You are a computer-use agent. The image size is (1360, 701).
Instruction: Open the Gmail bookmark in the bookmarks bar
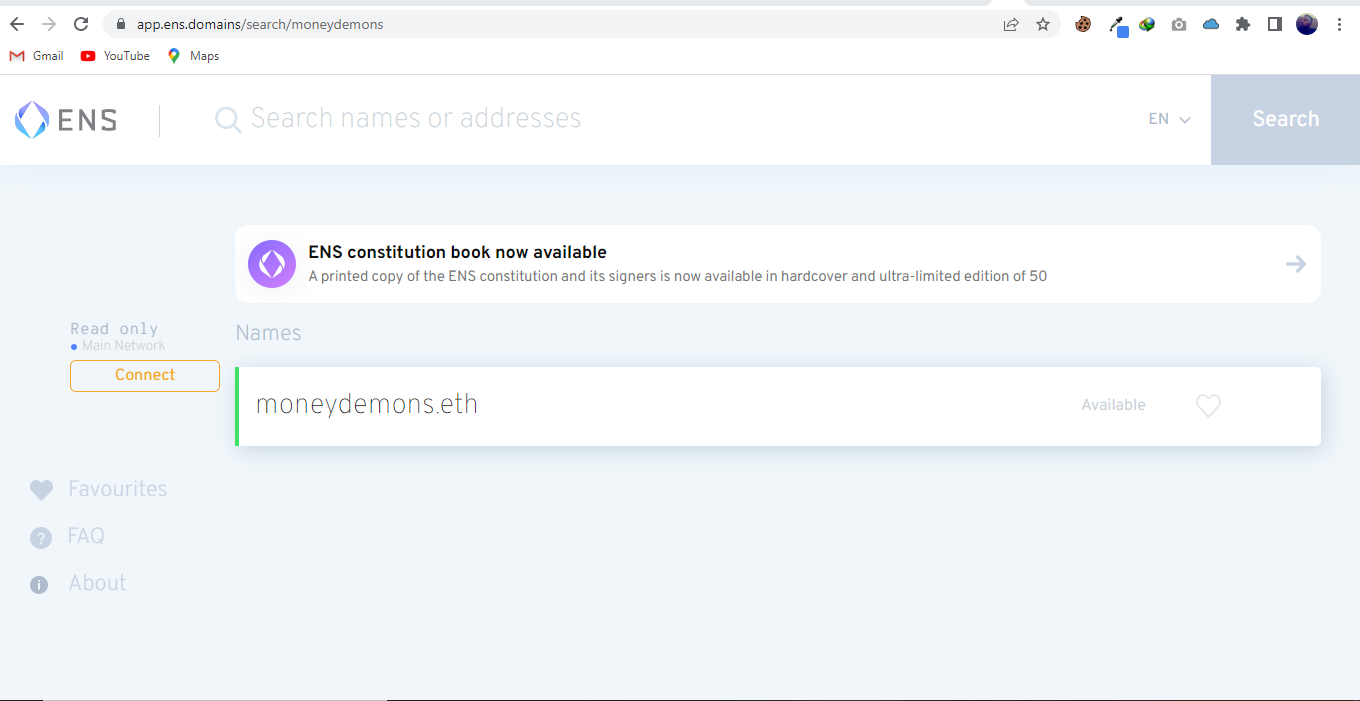(x=36, y=56)
